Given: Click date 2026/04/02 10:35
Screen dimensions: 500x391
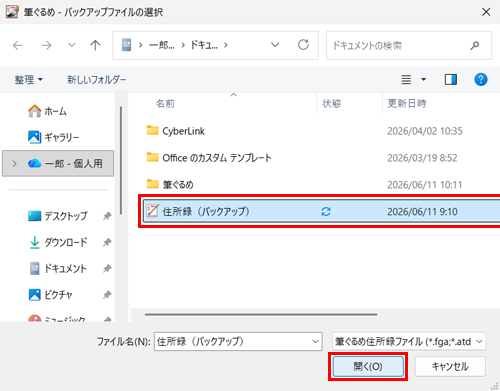Looking at the screenshot, I should (x=425, y=131).
